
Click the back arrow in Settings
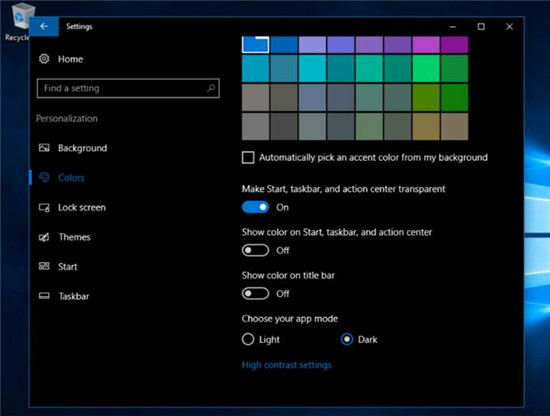44,26
